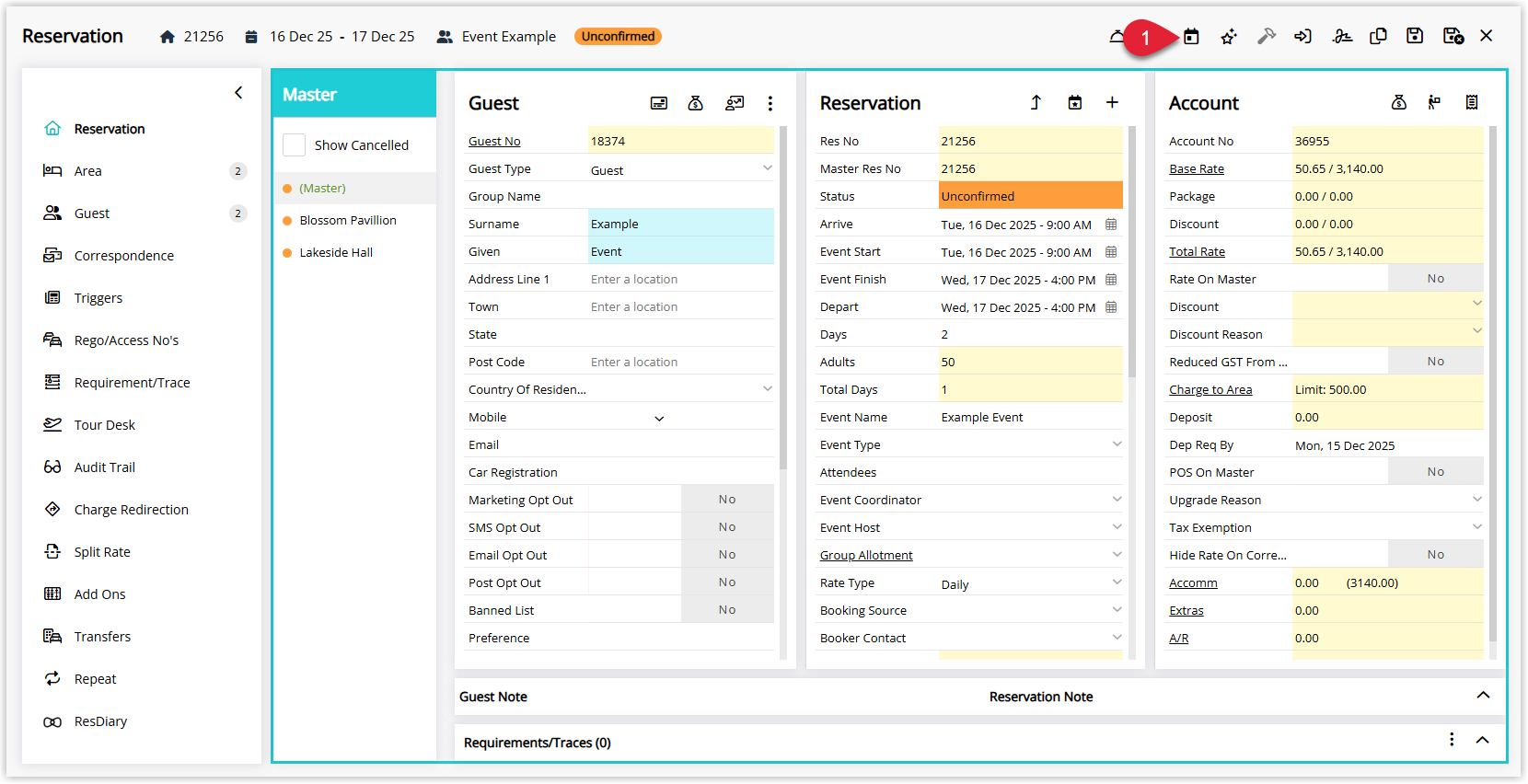1528x784 pixels.
Task: Open the Guest Type dropdown
Action: tap(768, 168)
